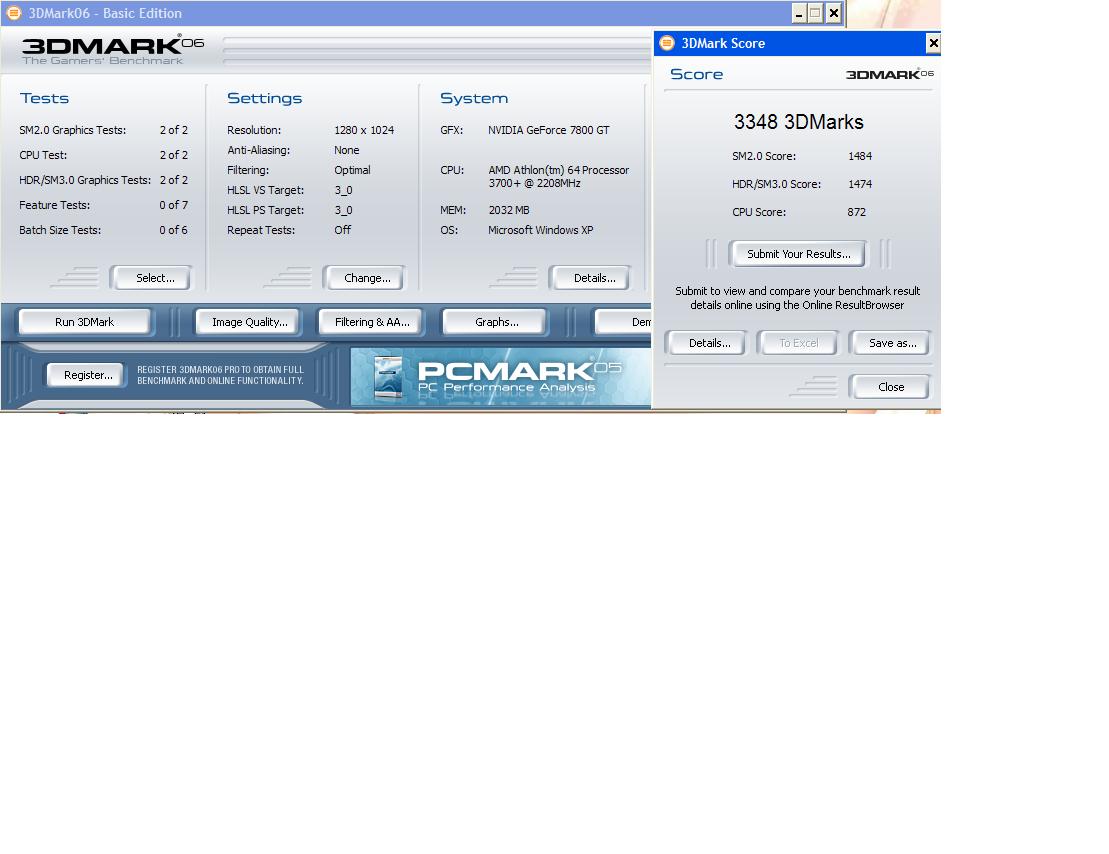
Task: Open Details in the 3DMark Score window
Action: pos(706,343)
